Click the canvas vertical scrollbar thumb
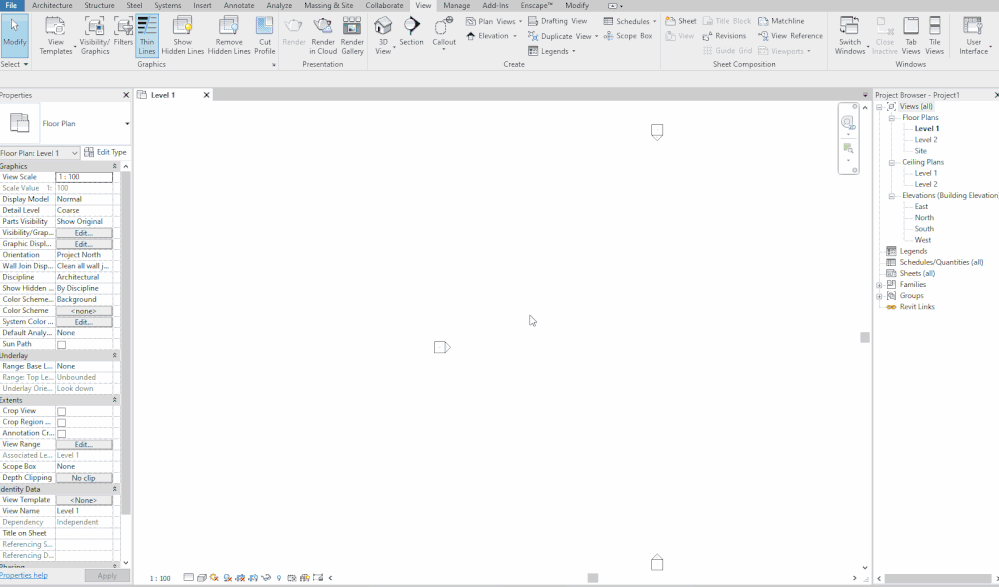The width and height of the screenshot is (999, 587). pyautogui.click(x=865, y=337)
